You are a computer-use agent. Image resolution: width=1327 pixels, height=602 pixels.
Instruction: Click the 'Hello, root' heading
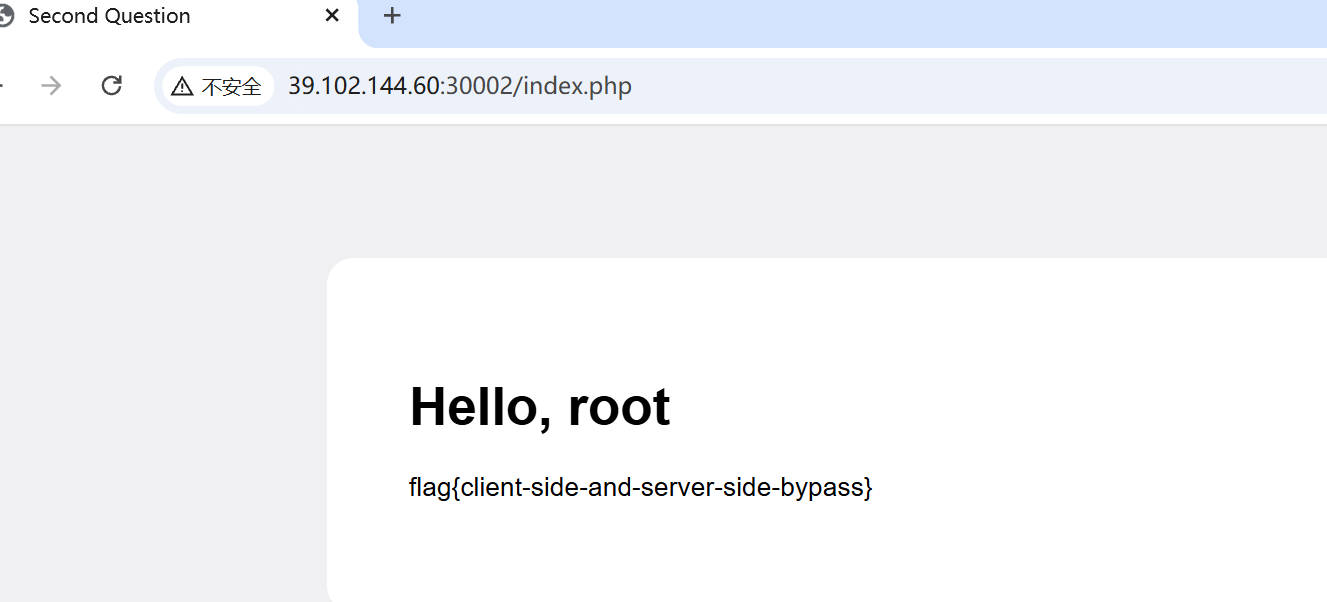click(x=539, y=405)
